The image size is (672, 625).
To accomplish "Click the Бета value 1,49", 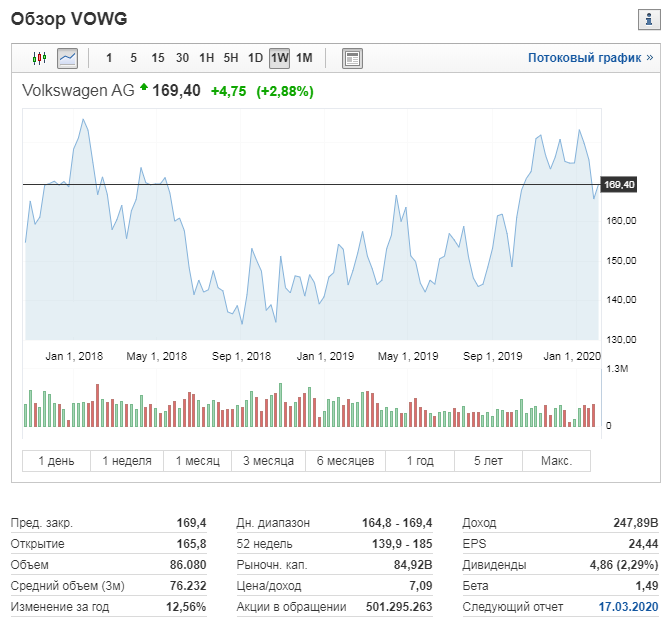I will pos(646,586).
